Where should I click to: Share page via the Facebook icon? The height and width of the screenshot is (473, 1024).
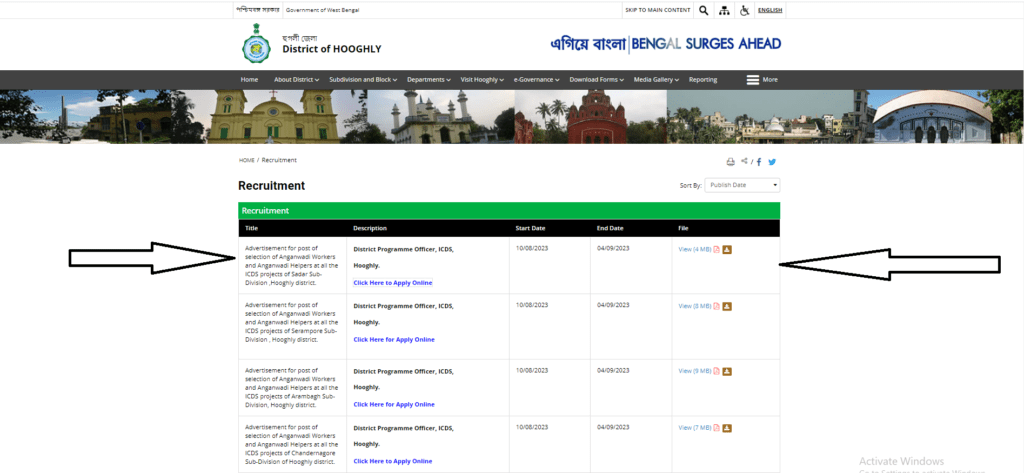[759, 162]
